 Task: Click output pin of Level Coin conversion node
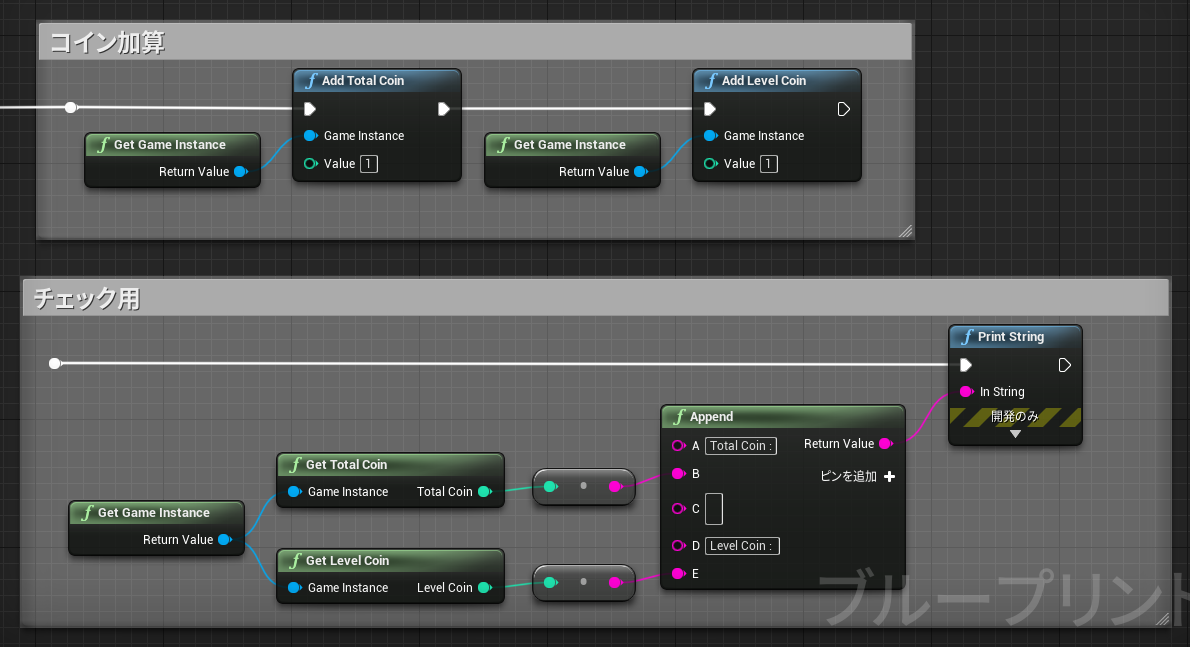click(615, 583)
